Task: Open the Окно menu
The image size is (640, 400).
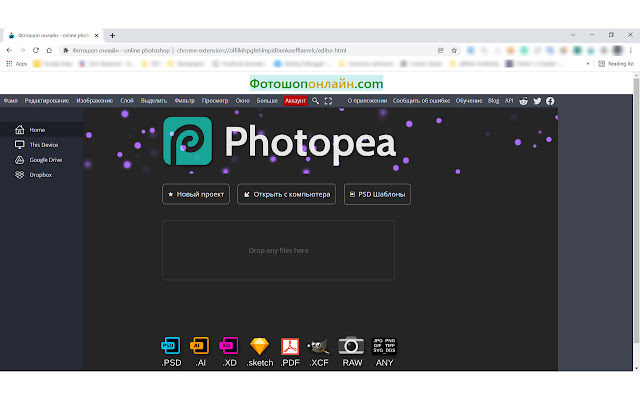Action: click(242, 100)
